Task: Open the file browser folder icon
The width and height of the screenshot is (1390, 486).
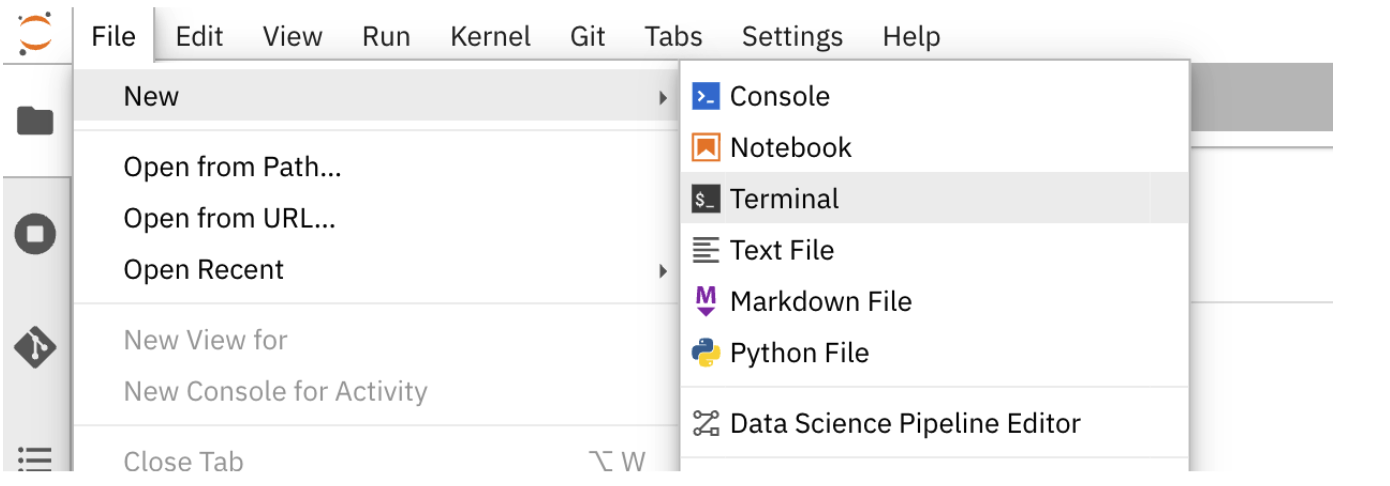Action: tap(35, 121)
